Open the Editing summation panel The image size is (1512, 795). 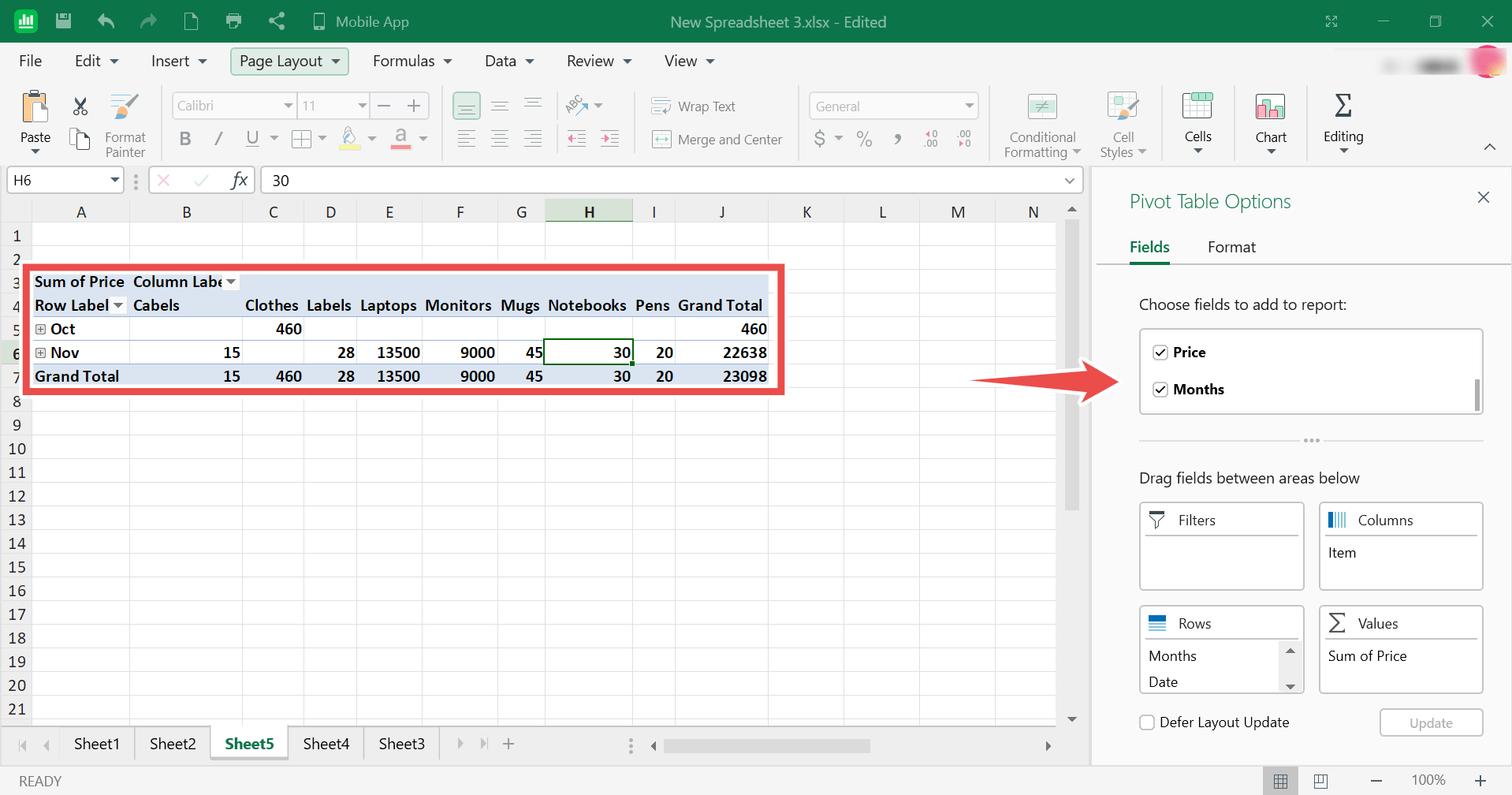pos(1343,122)
